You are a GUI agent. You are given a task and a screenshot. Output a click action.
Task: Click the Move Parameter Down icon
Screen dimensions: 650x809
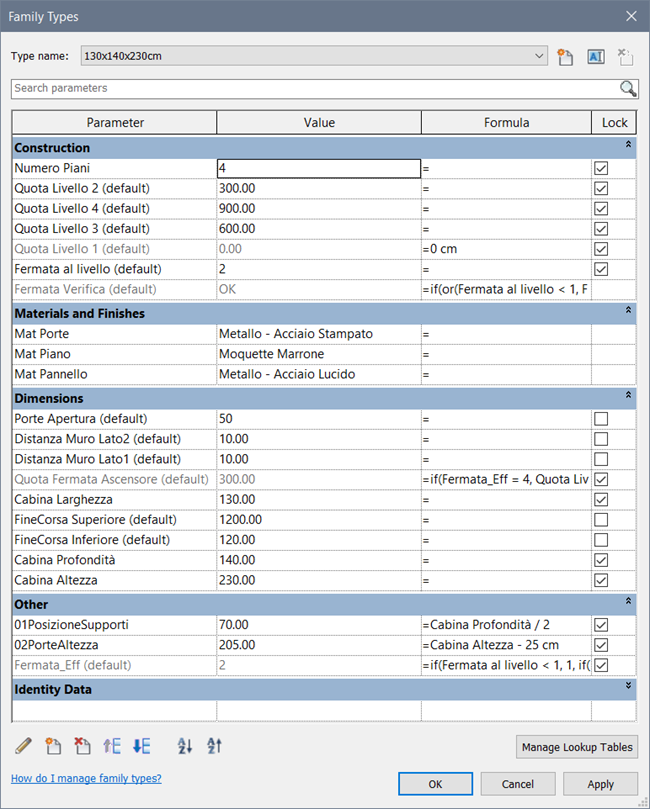141,746
